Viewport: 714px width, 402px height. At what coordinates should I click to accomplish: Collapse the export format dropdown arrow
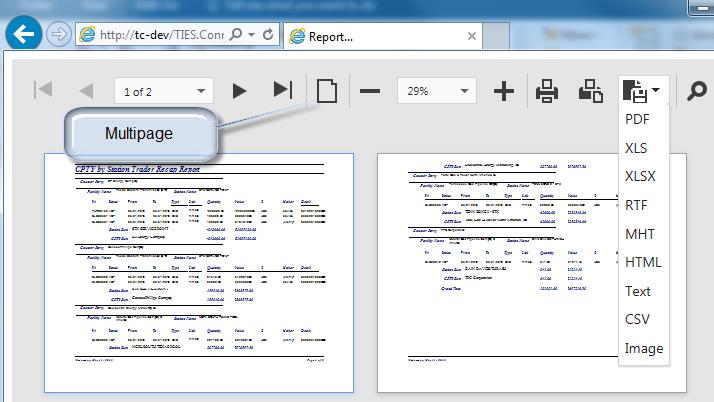[657, 91]
